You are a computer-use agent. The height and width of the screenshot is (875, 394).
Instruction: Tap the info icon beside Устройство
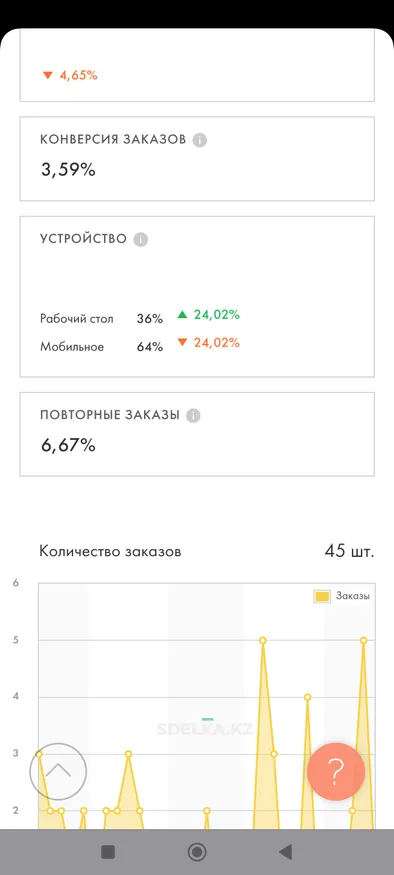pyautogui.click(x=141, y=240)
